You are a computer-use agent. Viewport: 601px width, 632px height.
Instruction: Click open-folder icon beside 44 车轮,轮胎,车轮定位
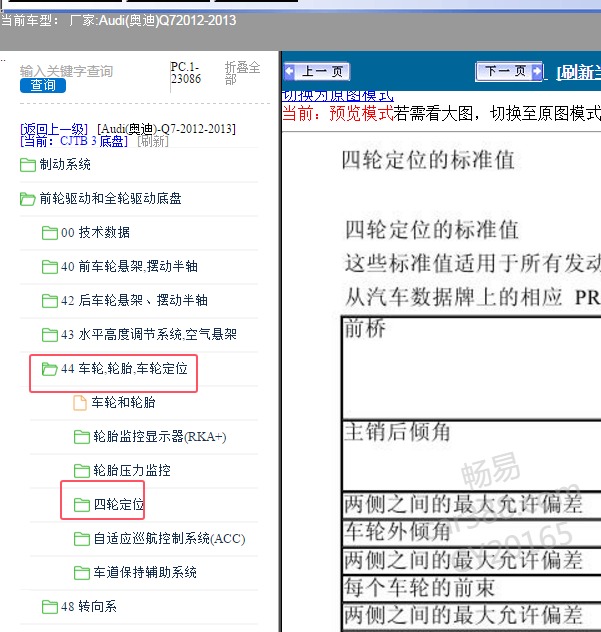50,369
